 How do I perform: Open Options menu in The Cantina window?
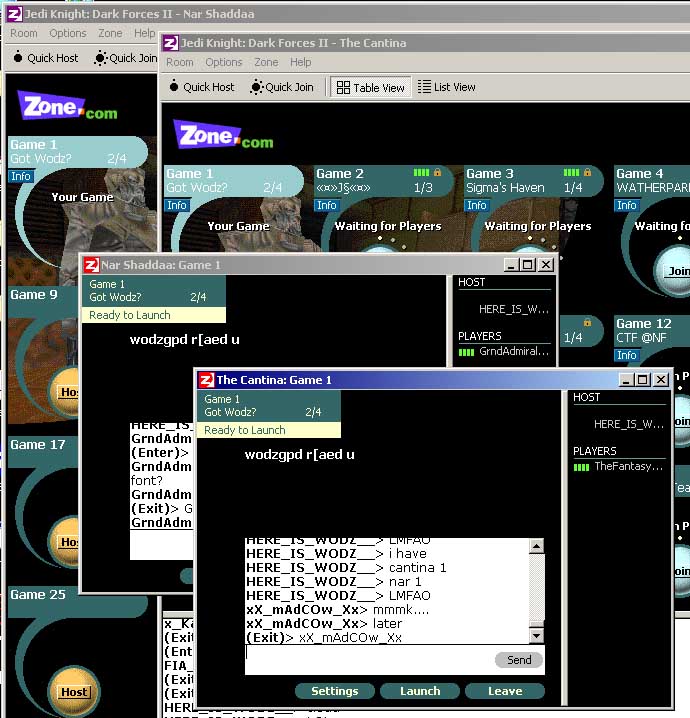(x=223, y=62)
